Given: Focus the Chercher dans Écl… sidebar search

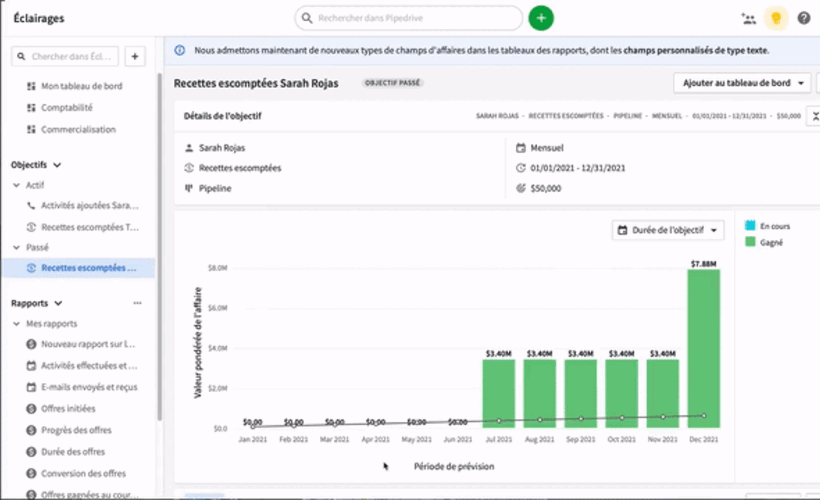Looking at the screenshot, I should [x=65, y=56].
